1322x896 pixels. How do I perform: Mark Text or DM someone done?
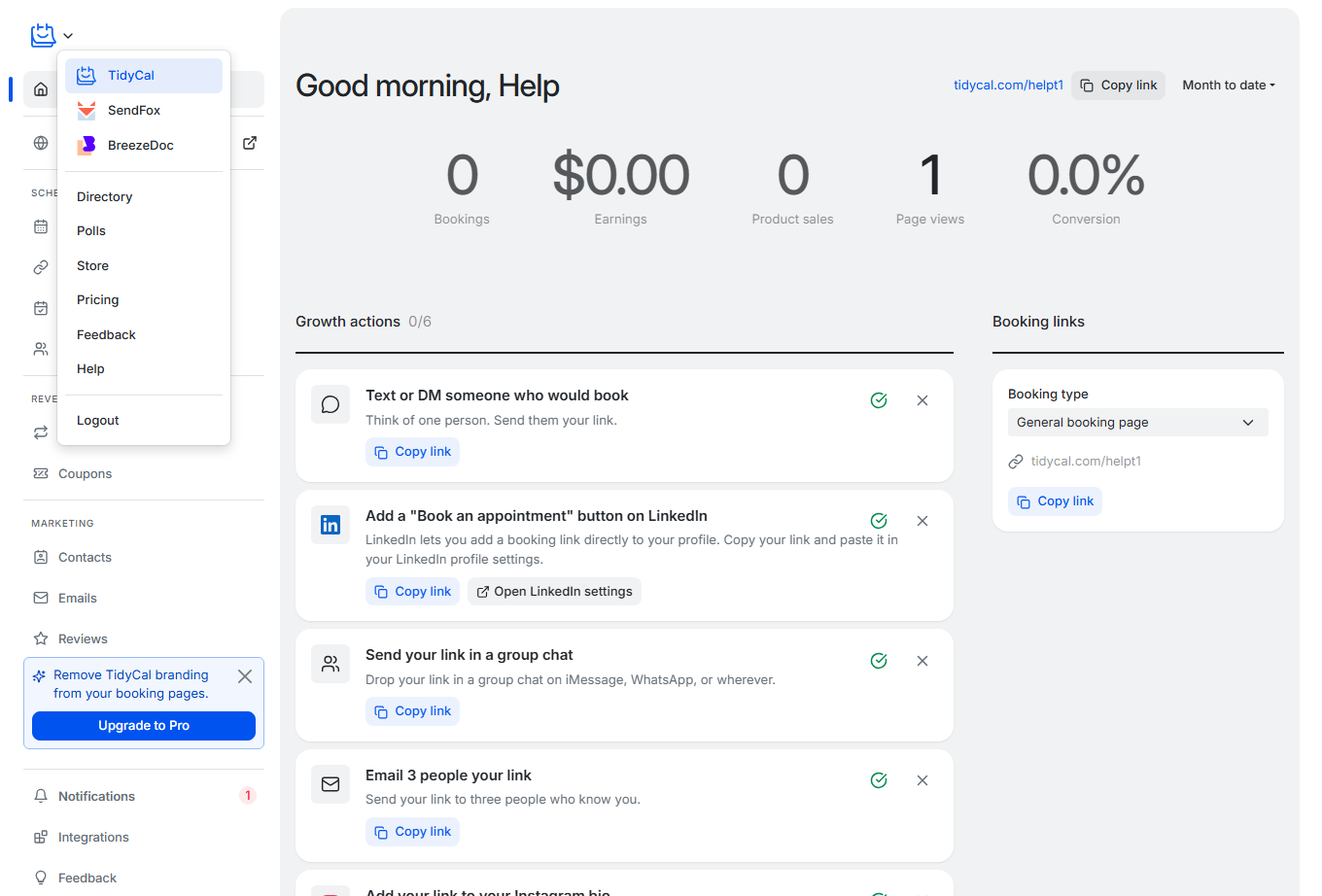(879, 400)
